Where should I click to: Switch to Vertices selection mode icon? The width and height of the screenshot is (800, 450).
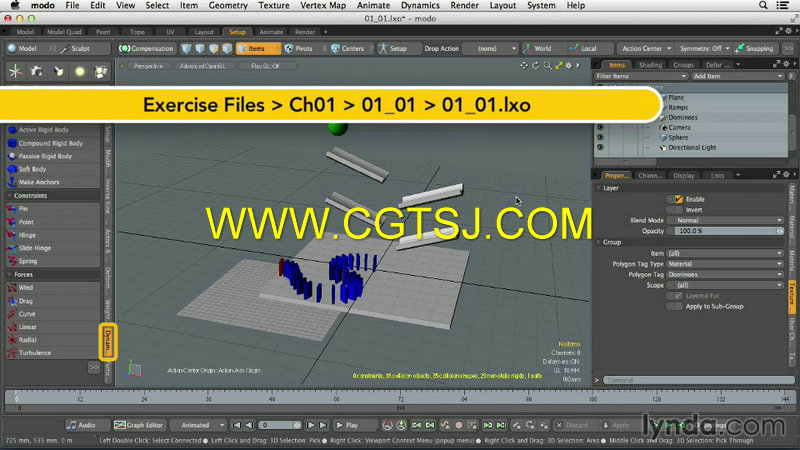click(x=186, y=48)
